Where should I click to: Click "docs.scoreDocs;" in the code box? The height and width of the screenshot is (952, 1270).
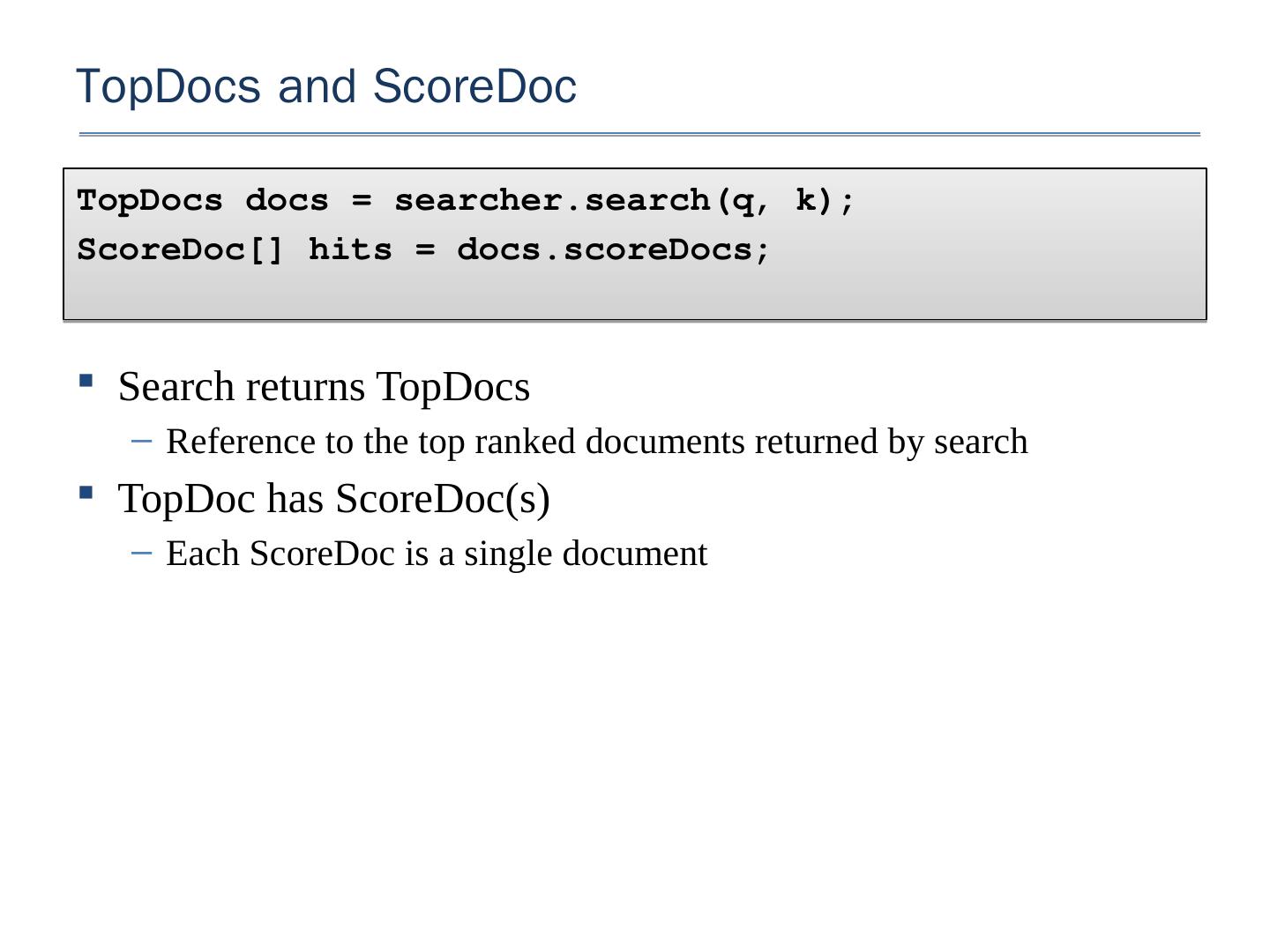tap(614, 249)
